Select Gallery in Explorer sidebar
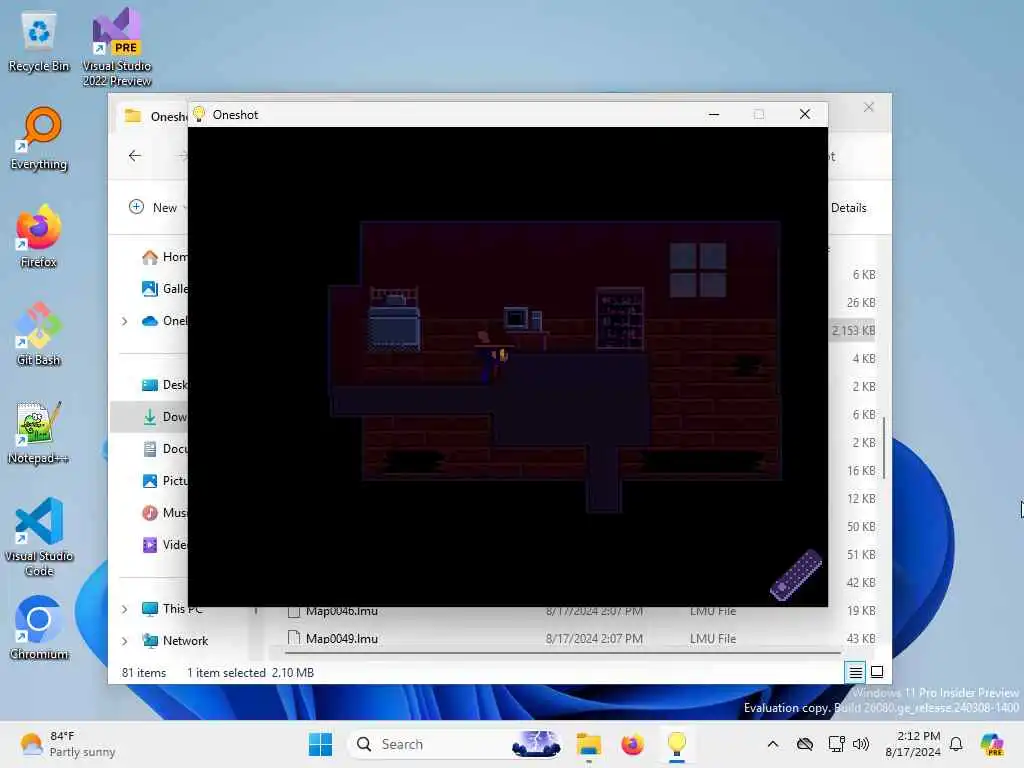This screenshot has height=768, width=1024. click(x=165, y=289)
